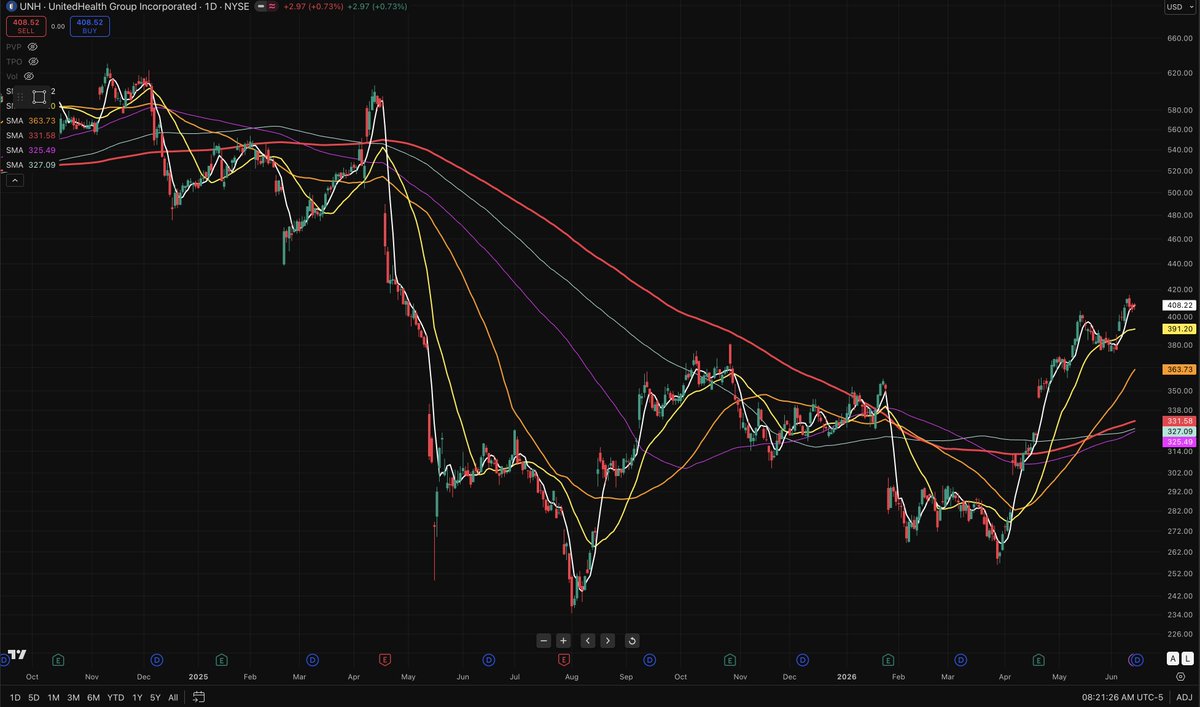Screen dimensions: 1200x707
Task: Select the 3M time range
Action: click(73, 697)
